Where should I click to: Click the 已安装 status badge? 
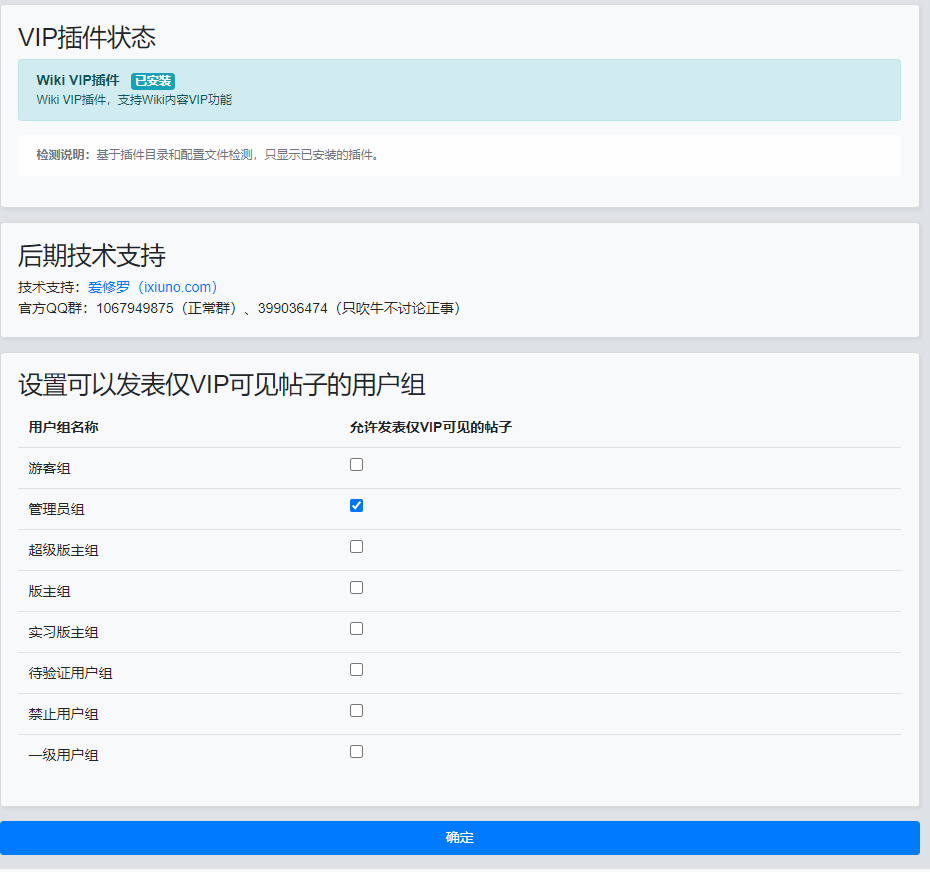(x=153, y=81)
